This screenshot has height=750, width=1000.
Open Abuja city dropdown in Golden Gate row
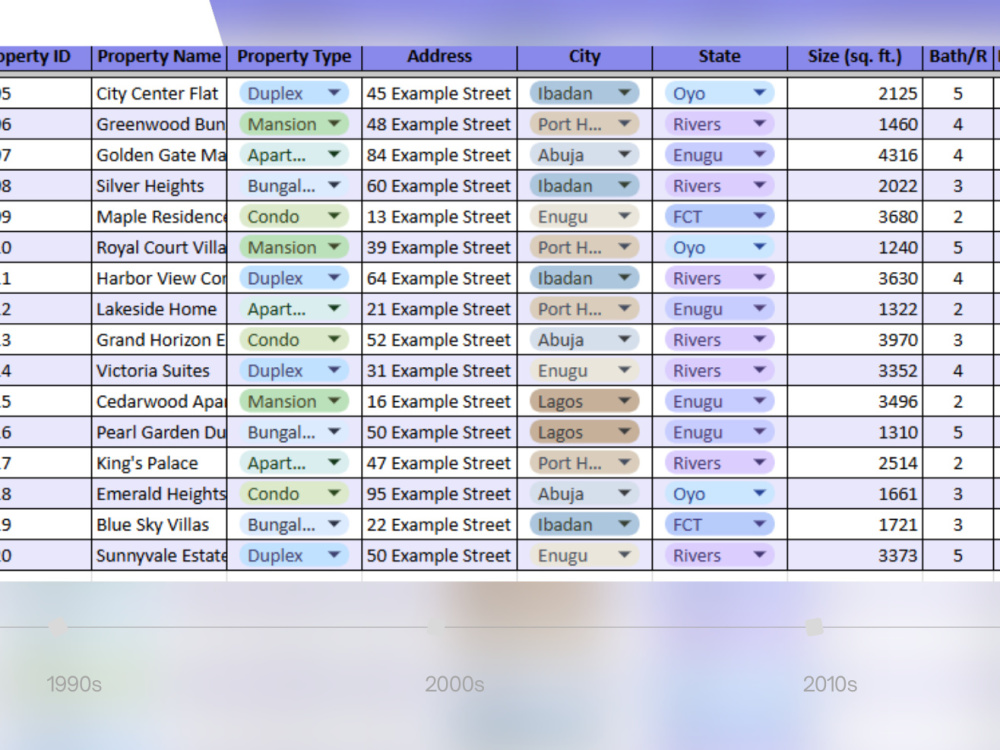tap(584, 155)
